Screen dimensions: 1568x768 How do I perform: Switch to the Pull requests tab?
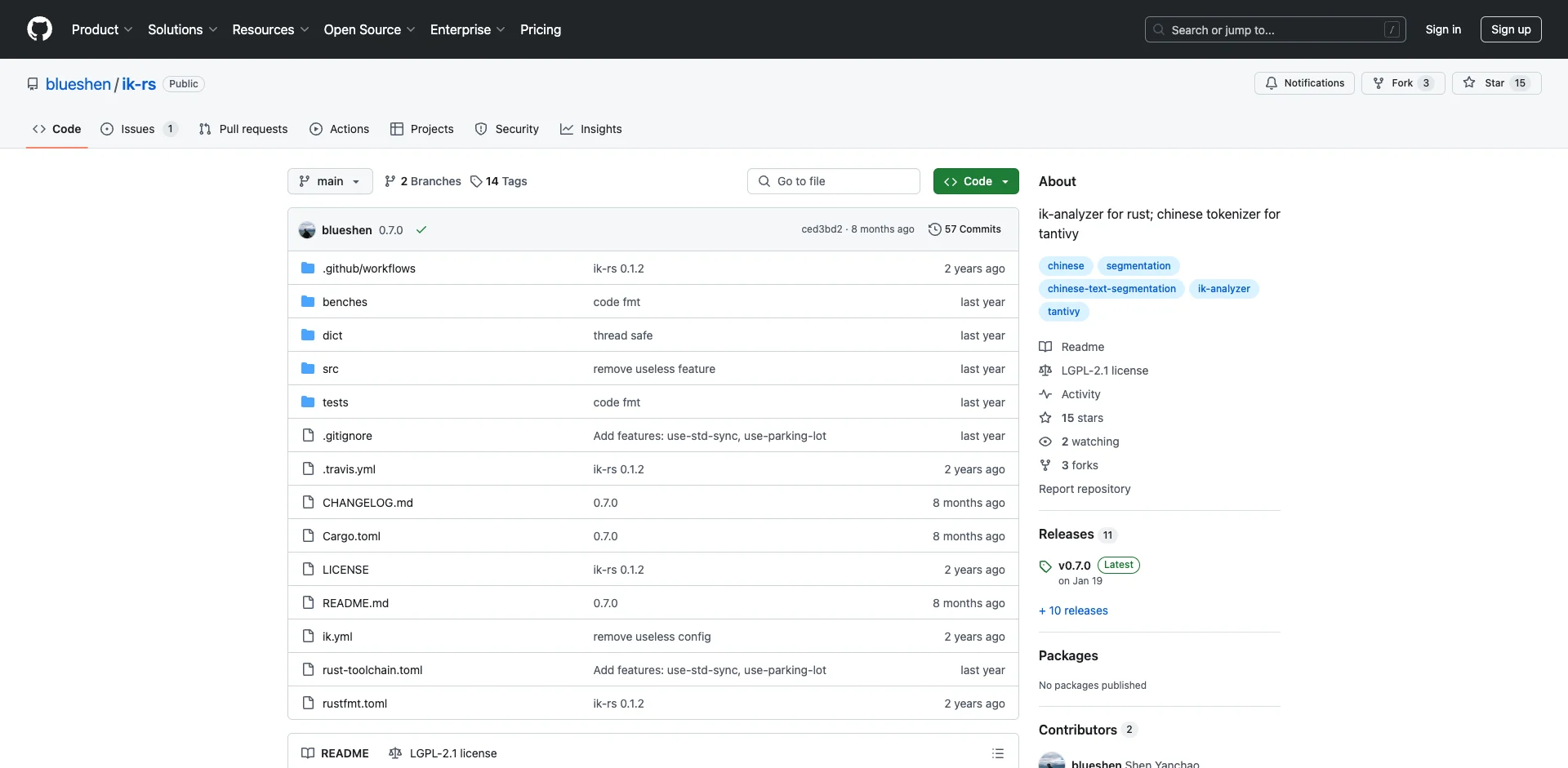pos(243,129)
